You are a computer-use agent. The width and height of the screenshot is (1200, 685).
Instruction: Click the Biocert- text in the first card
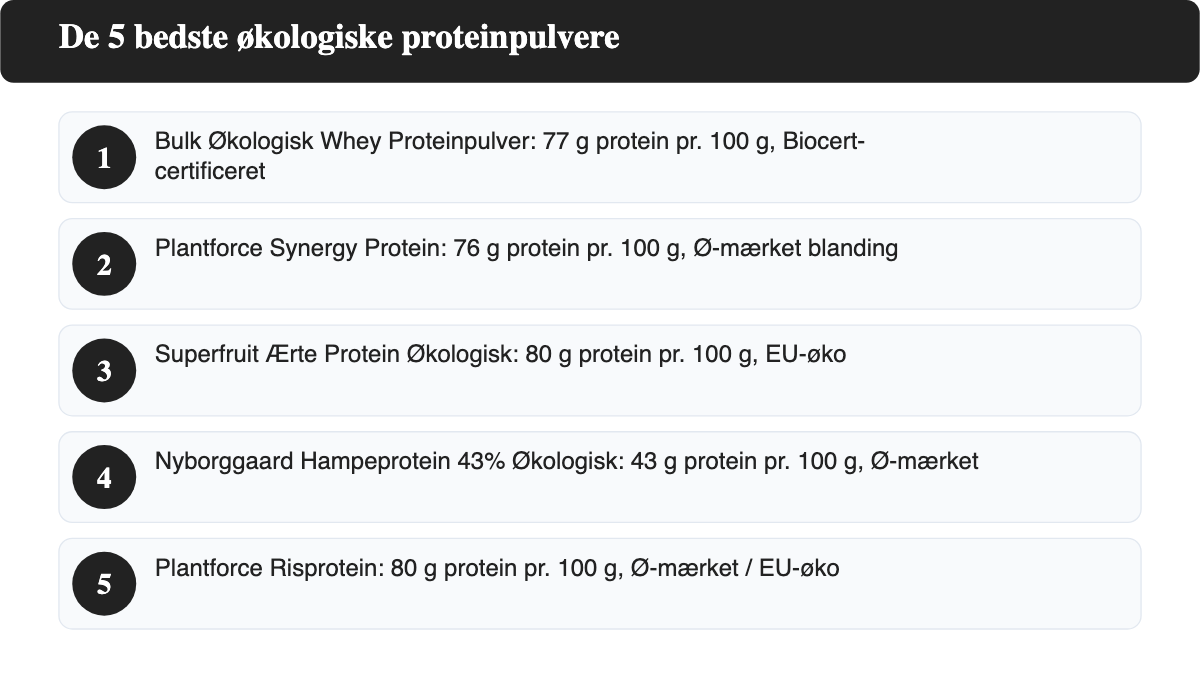click(x=824, y=142)
